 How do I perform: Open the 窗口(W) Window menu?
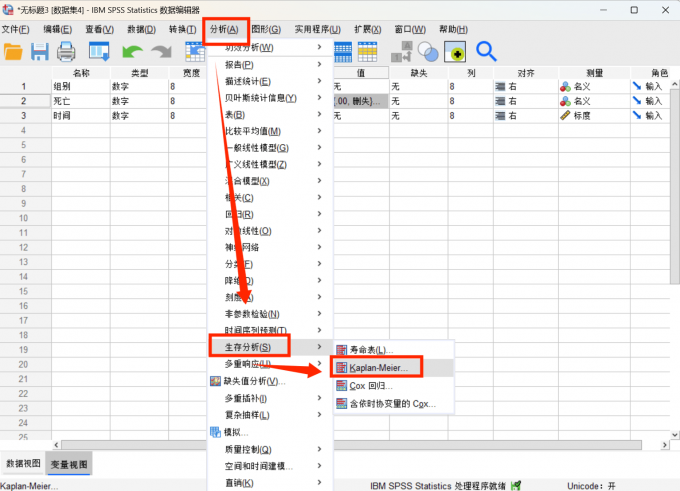(410, 29)
